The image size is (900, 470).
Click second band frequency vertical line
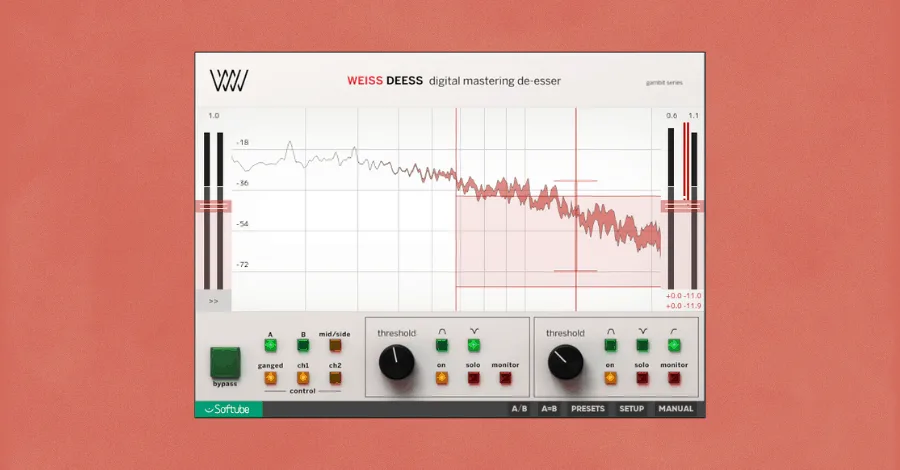click(x=576, y=209)
